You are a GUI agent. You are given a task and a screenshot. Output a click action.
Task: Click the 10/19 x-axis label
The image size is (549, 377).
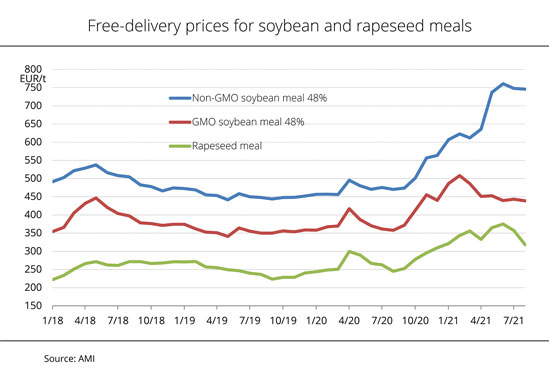pos(283,321)
